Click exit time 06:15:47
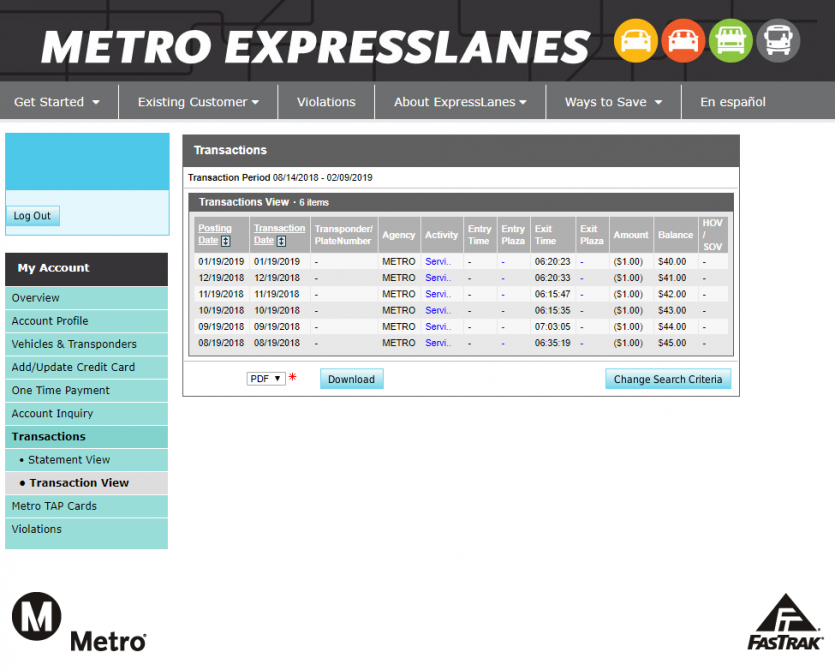 552,294
